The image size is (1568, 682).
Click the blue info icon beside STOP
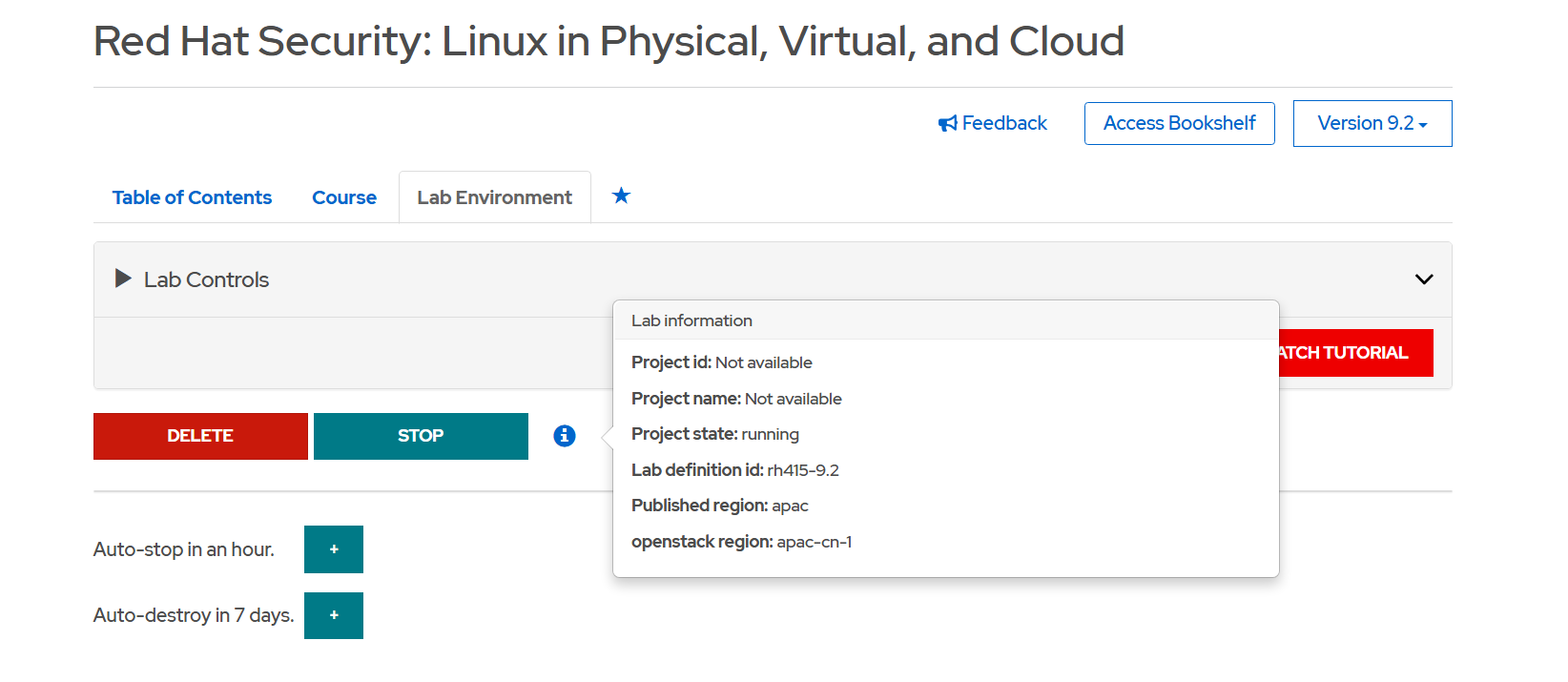565,436
